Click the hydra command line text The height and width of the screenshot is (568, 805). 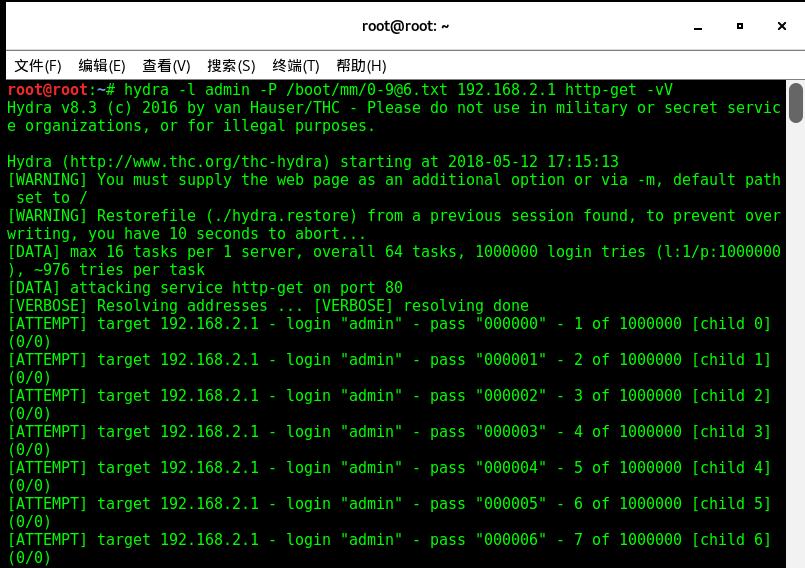pos(398,90)
